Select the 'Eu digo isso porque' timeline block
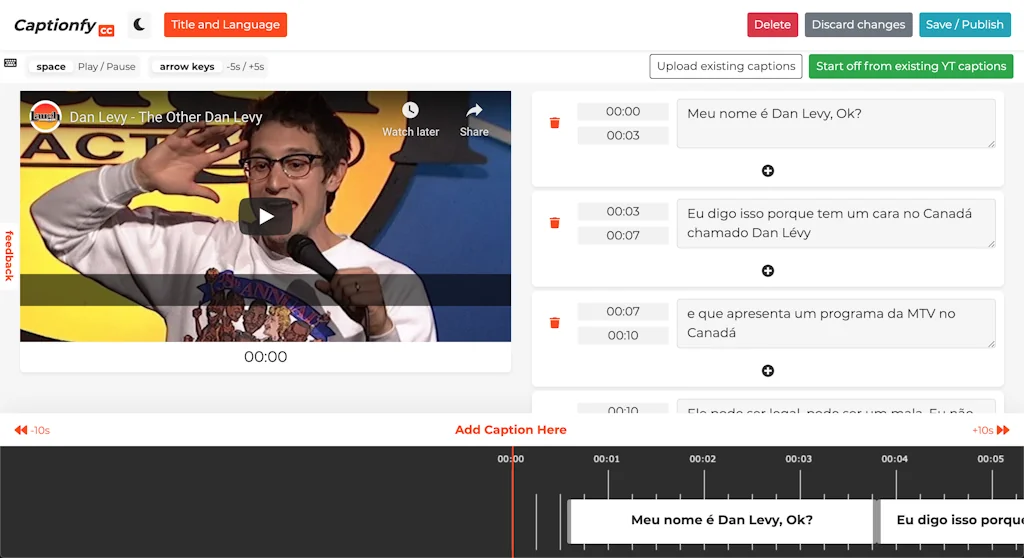Image resolution: width=1024 pixels, height=558 pixels. 952,521
